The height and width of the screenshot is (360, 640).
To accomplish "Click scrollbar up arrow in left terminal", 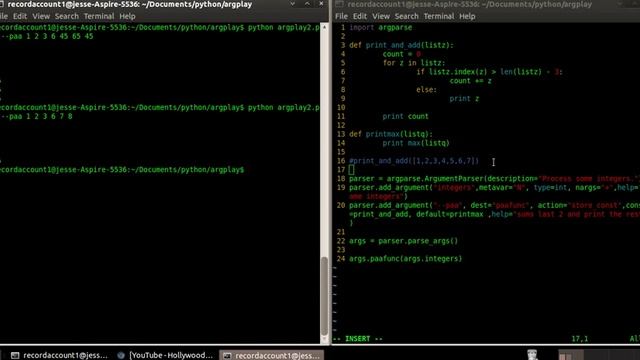I will 324,27.
